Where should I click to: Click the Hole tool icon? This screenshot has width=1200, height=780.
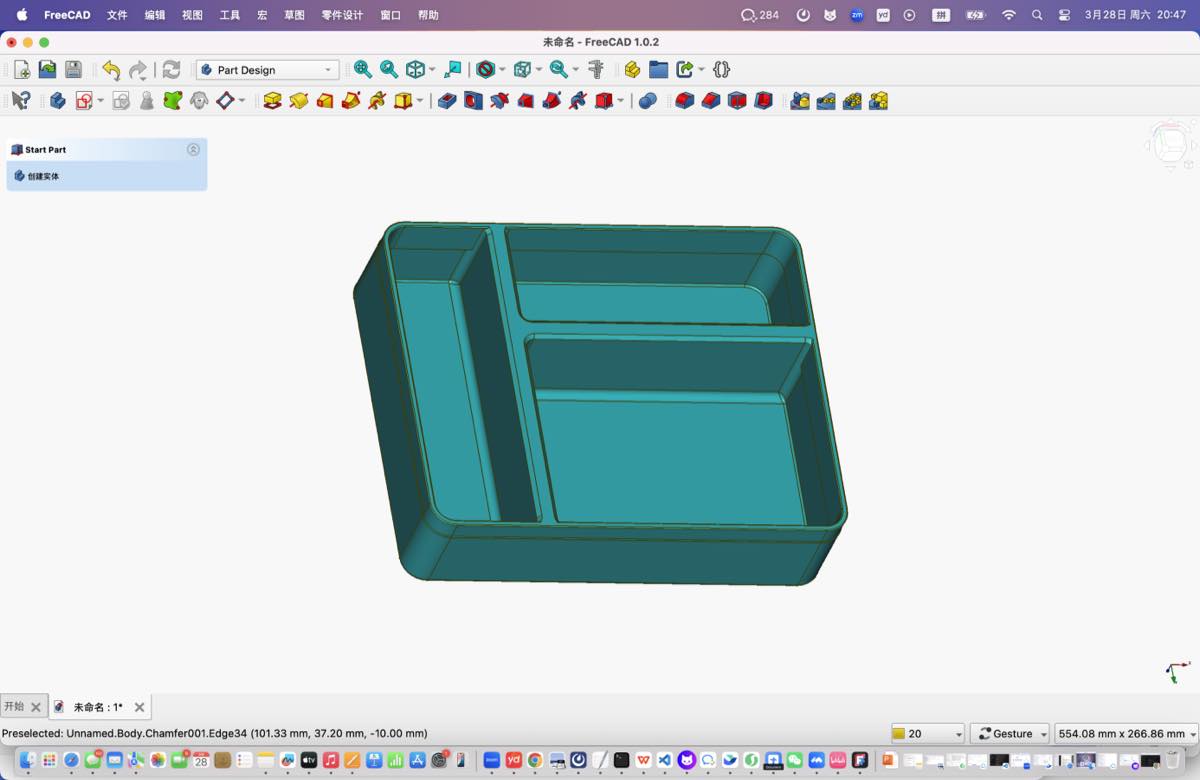point(473,101)
